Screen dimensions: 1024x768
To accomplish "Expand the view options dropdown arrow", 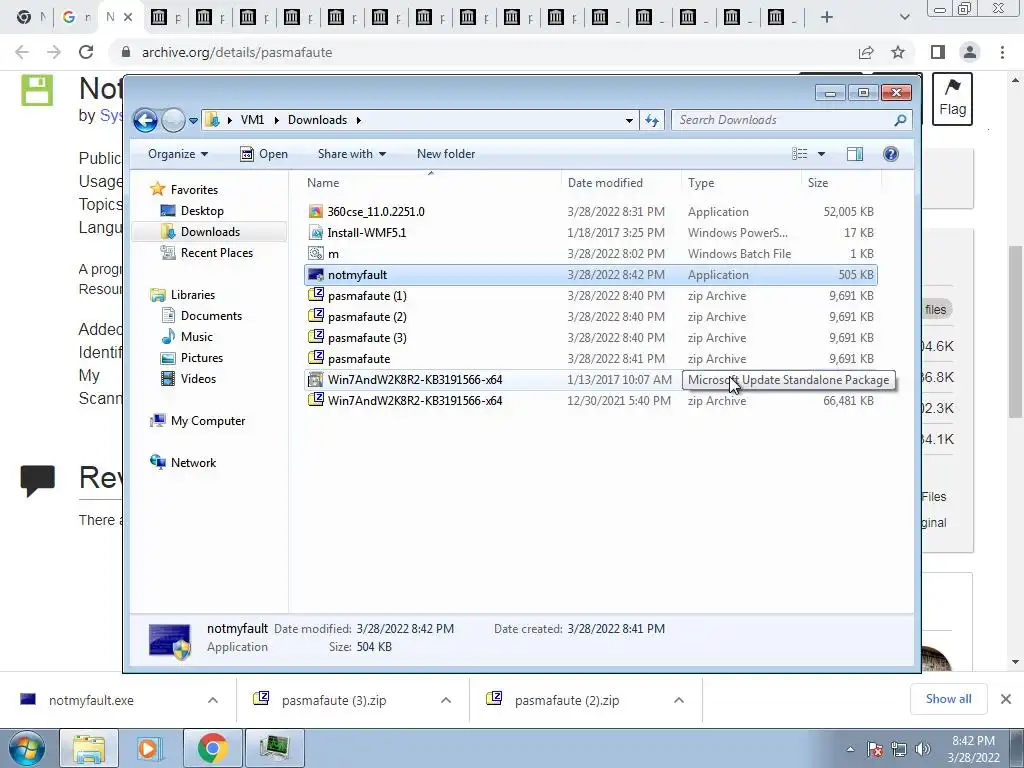I will coord(822,154).
